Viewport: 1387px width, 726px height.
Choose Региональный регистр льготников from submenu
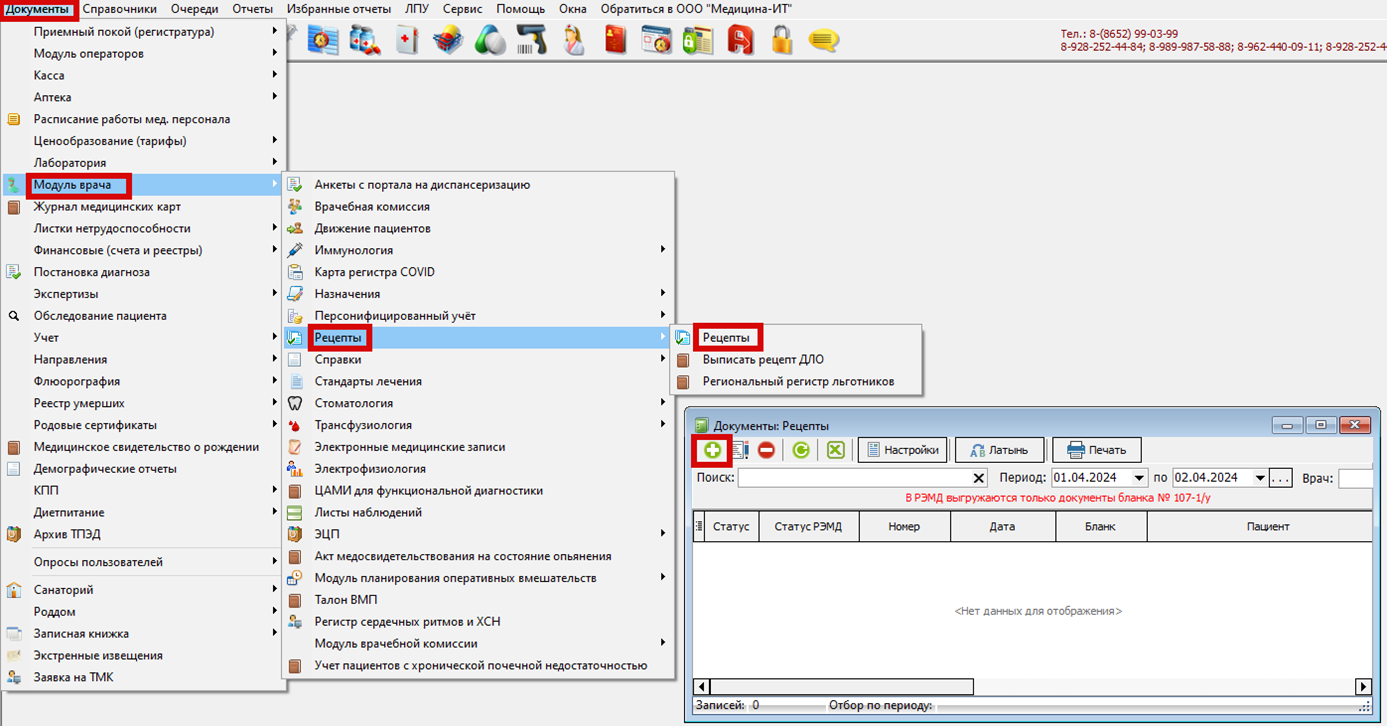pos(797,381)
